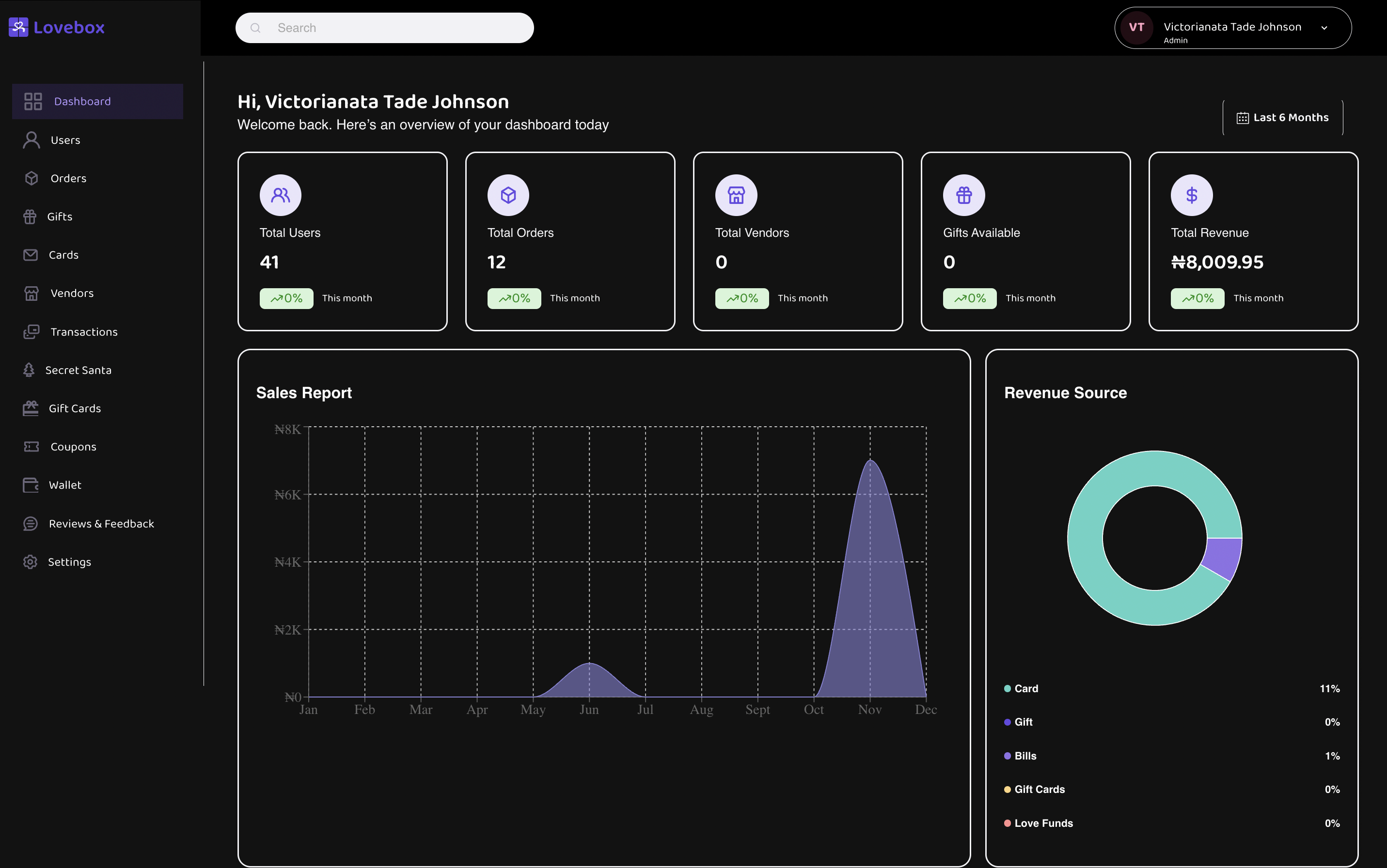Click the search magnifier icon
Image resolution: width=1387 pixels, height=868 pixels.
click(255, 28)
